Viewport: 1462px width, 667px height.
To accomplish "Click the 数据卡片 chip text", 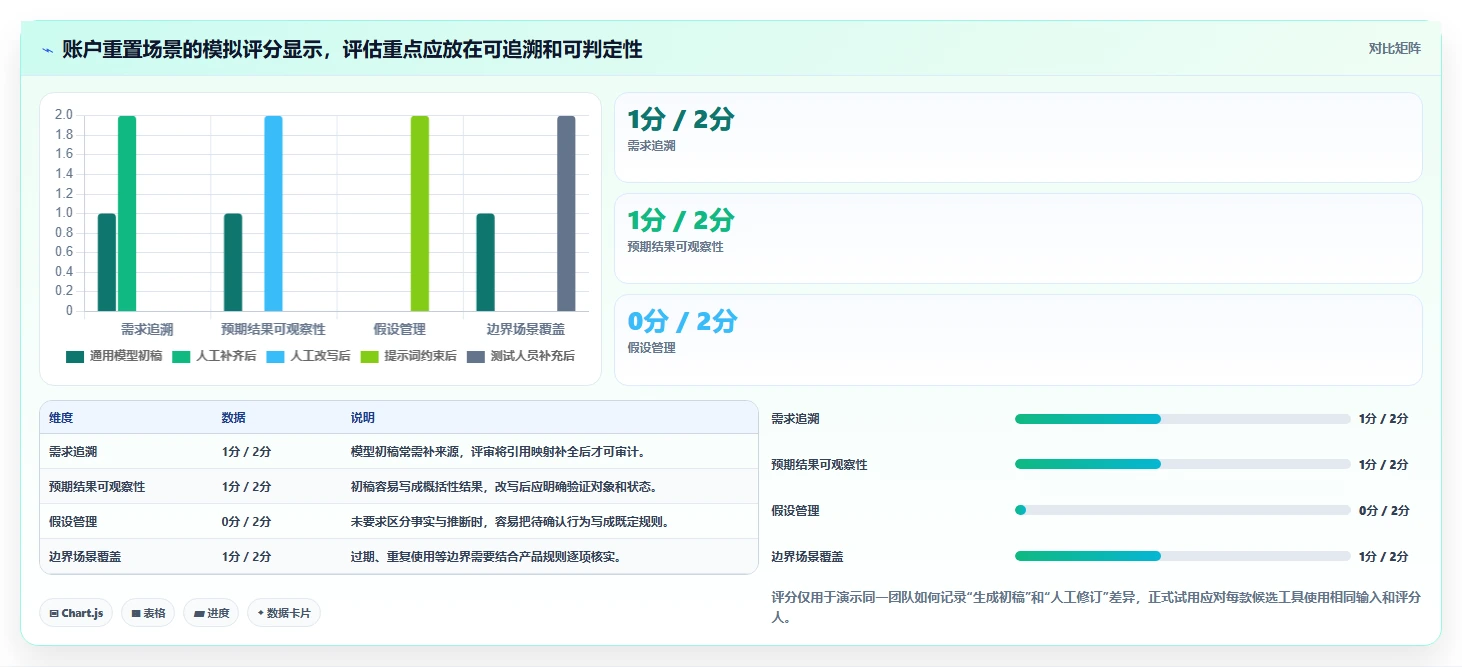I will tap(289, 613).
